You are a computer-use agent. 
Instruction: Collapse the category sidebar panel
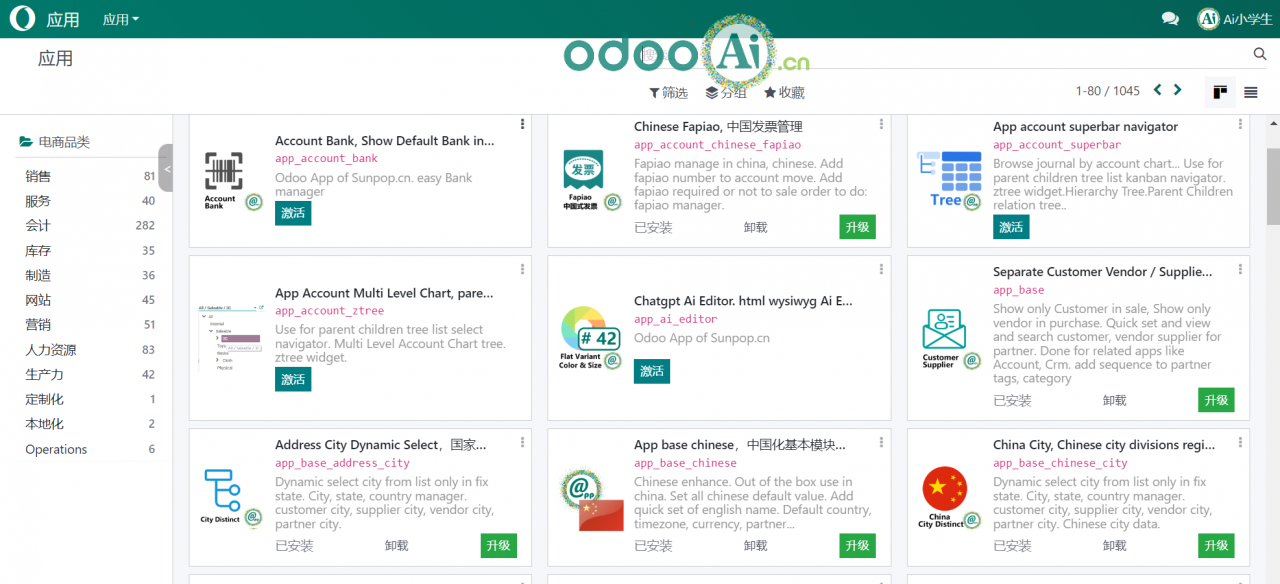point(166,168)
